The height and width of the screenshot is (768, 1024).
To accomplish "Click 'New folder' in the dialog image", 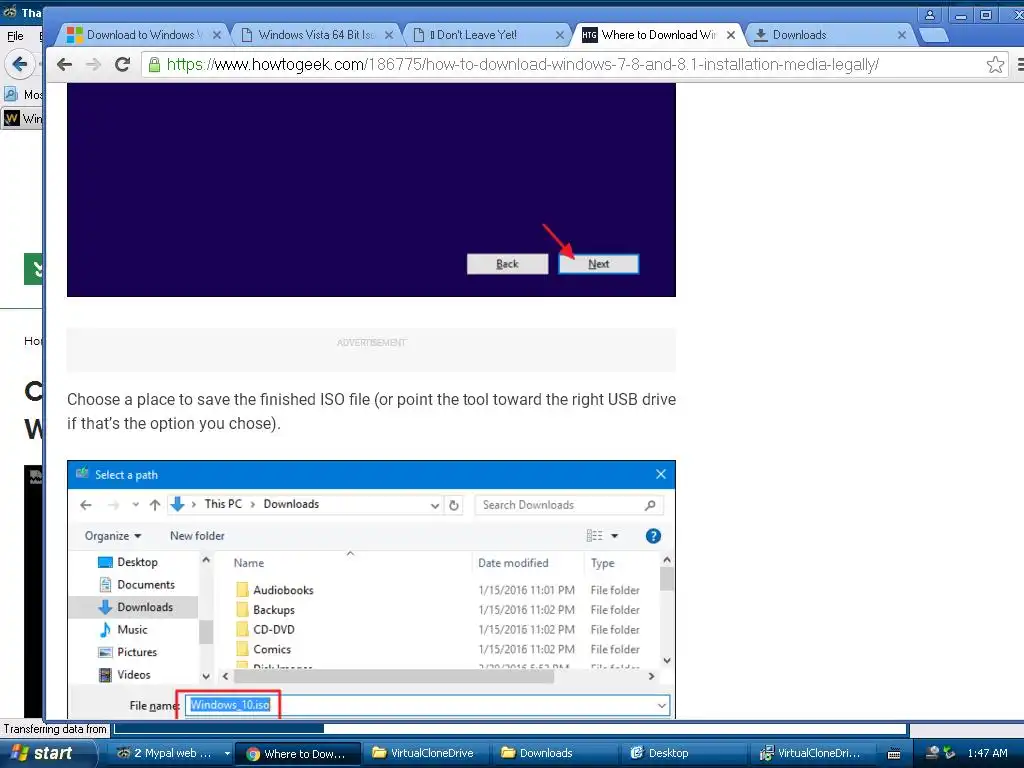I will coord(197,536).
